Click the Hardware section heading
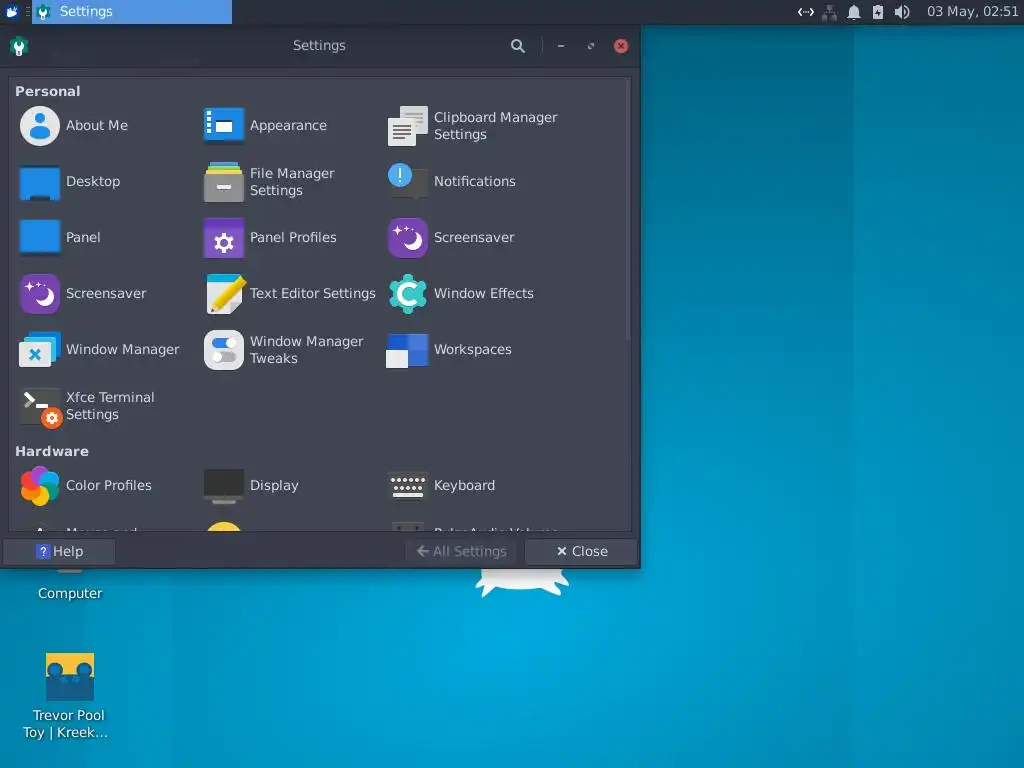The height and width of the screenshot is (768, 1024). tap(52, 451)
